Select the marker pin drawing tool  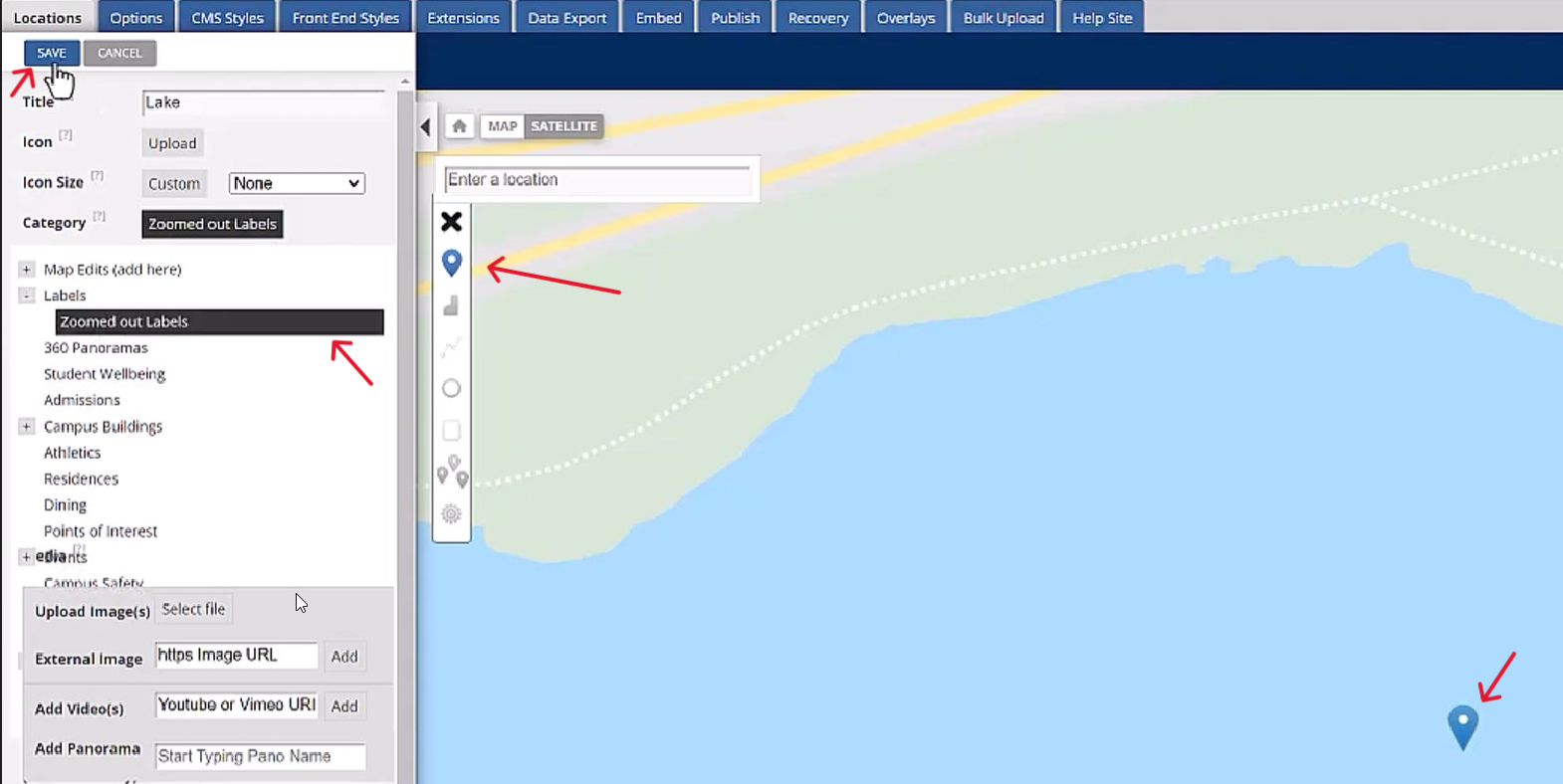click(x=451, y=263)
